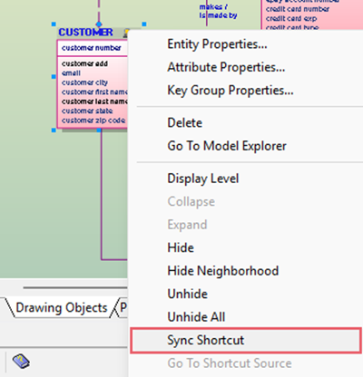Click the customer city attribute

85,82
